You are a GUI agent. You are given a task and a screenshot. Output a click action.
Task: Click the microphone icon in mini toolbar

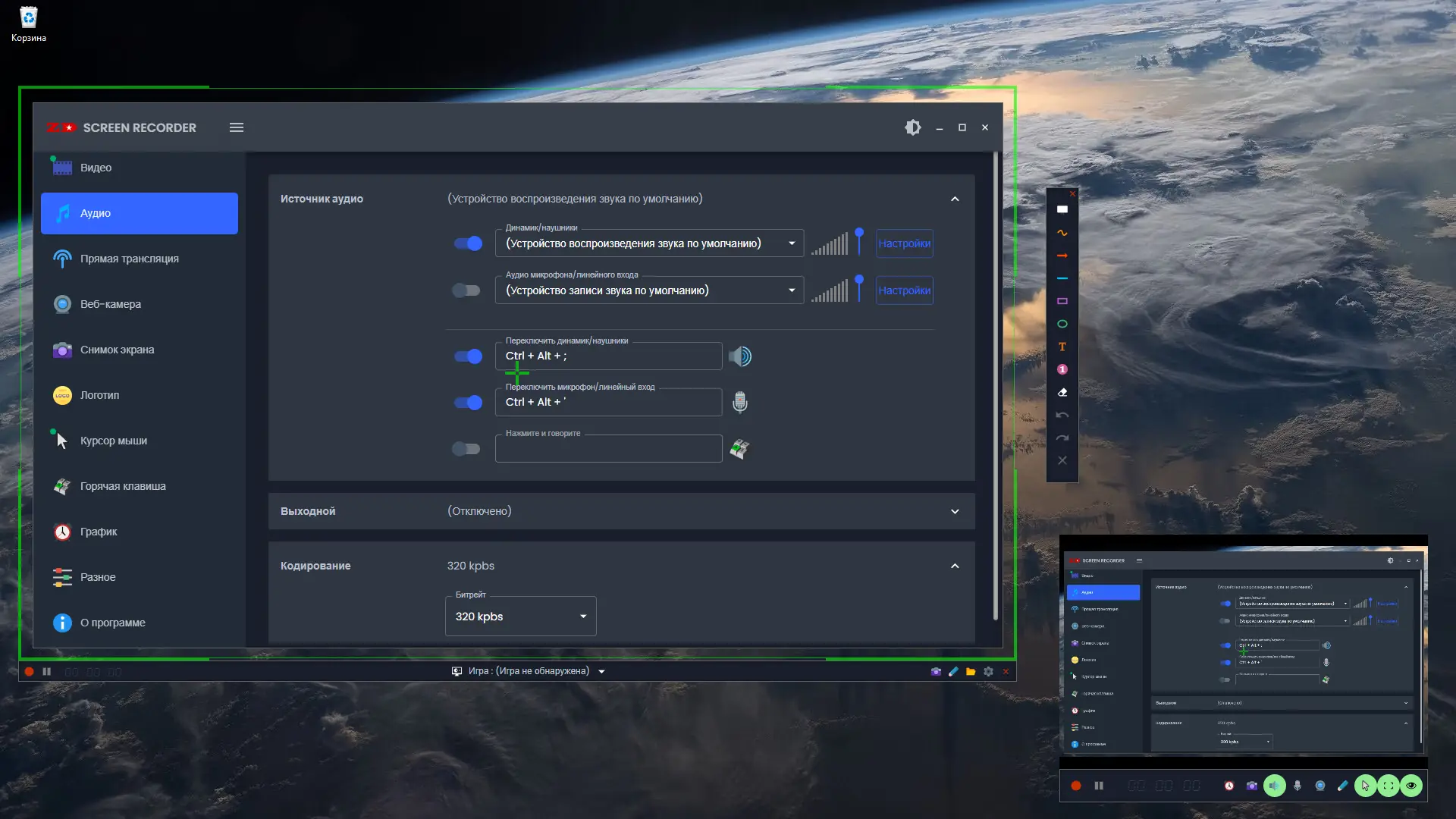point(1298,786)
